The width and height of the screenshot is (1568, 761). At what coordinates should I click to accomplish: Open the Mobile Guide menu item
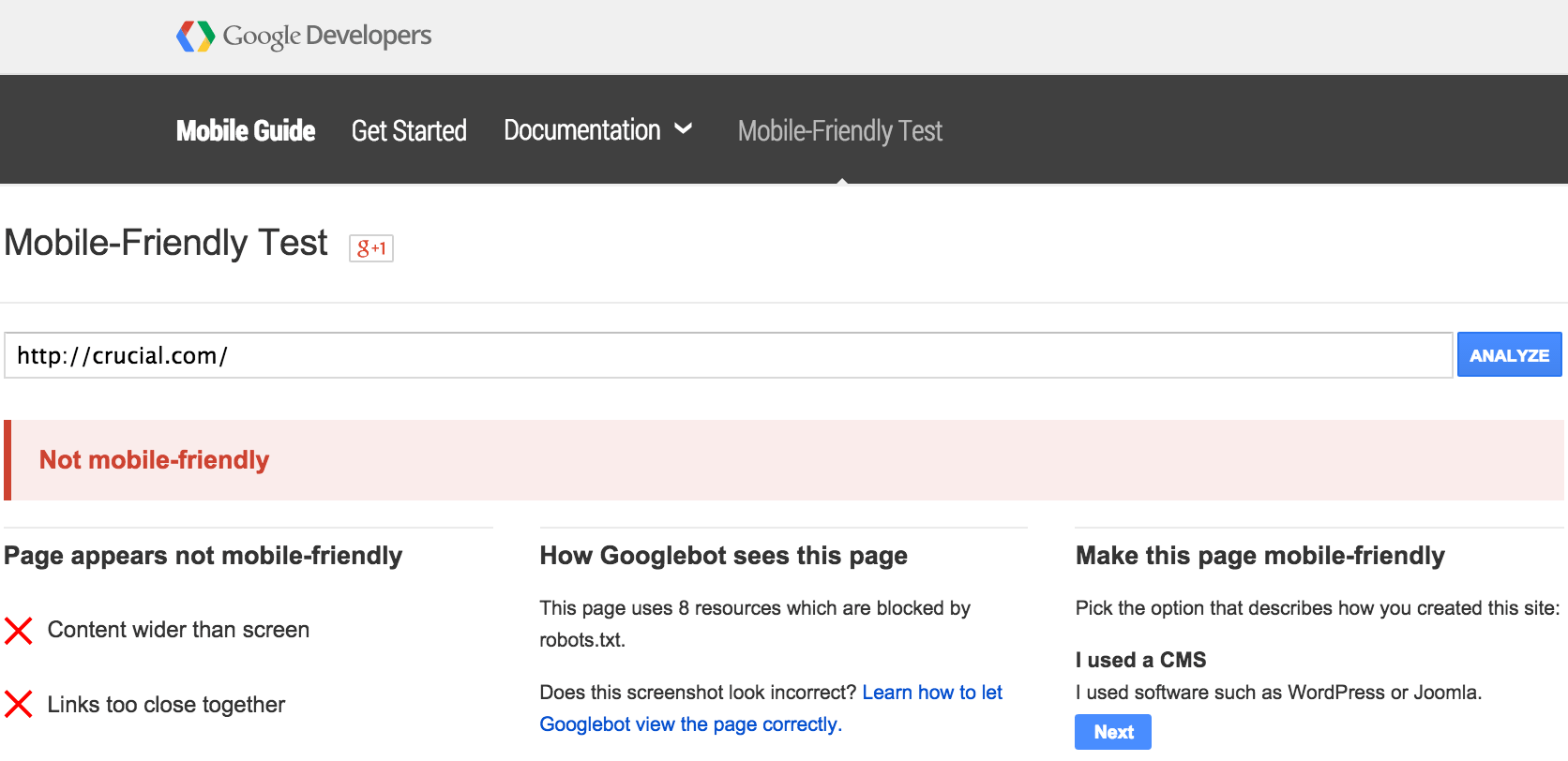click(246, 130)
